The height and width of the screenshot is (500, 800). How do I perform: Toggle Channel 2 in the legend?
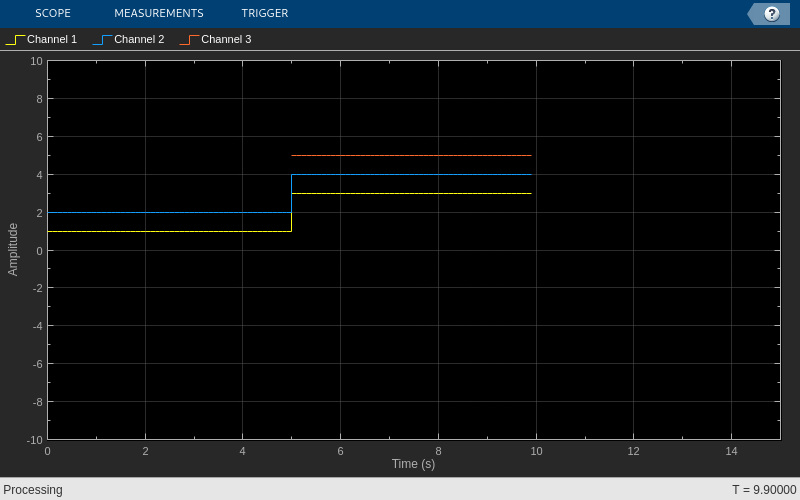[139, 39]
